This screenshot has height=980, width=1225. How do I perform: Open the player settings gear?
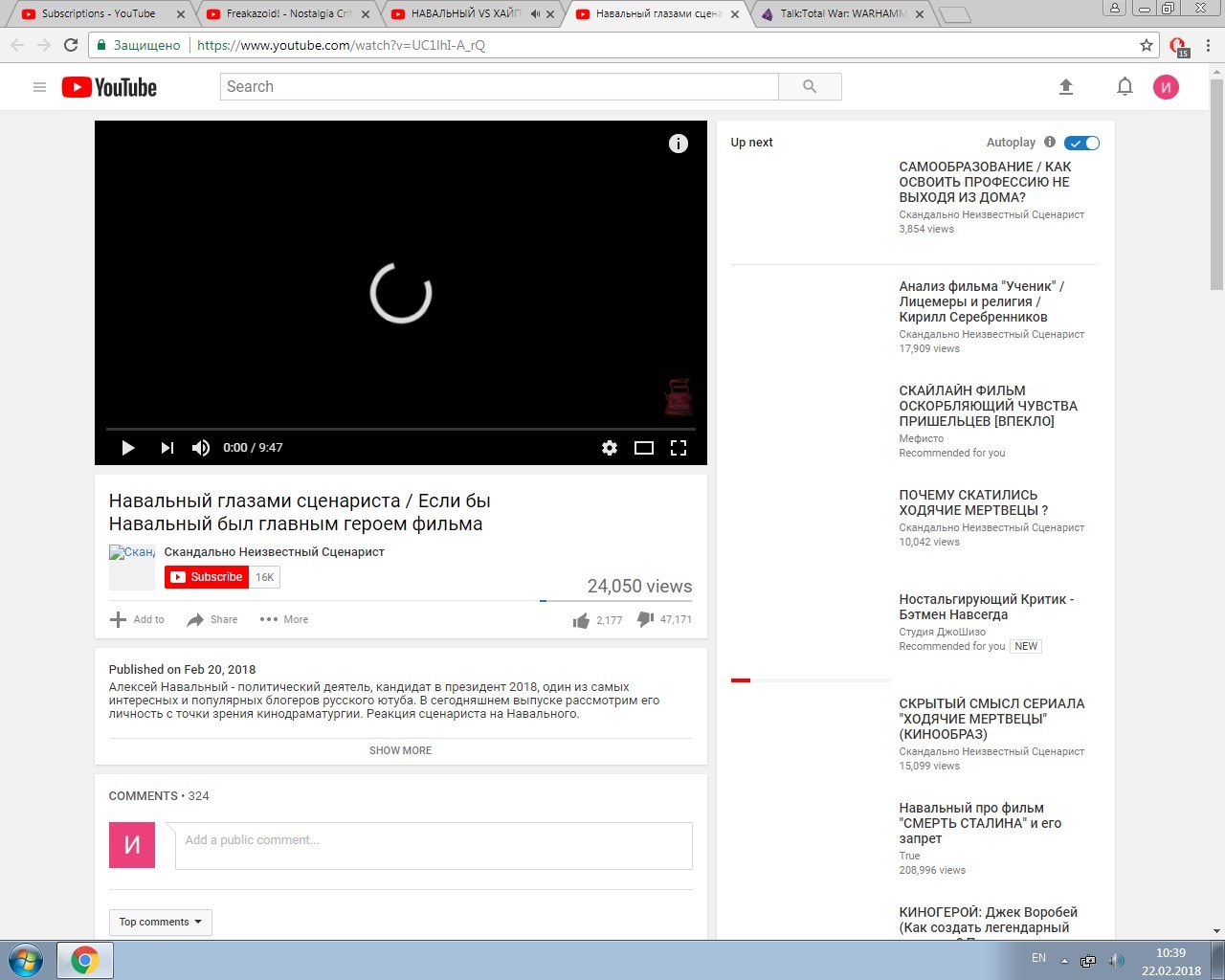click(x=609, y=448)
